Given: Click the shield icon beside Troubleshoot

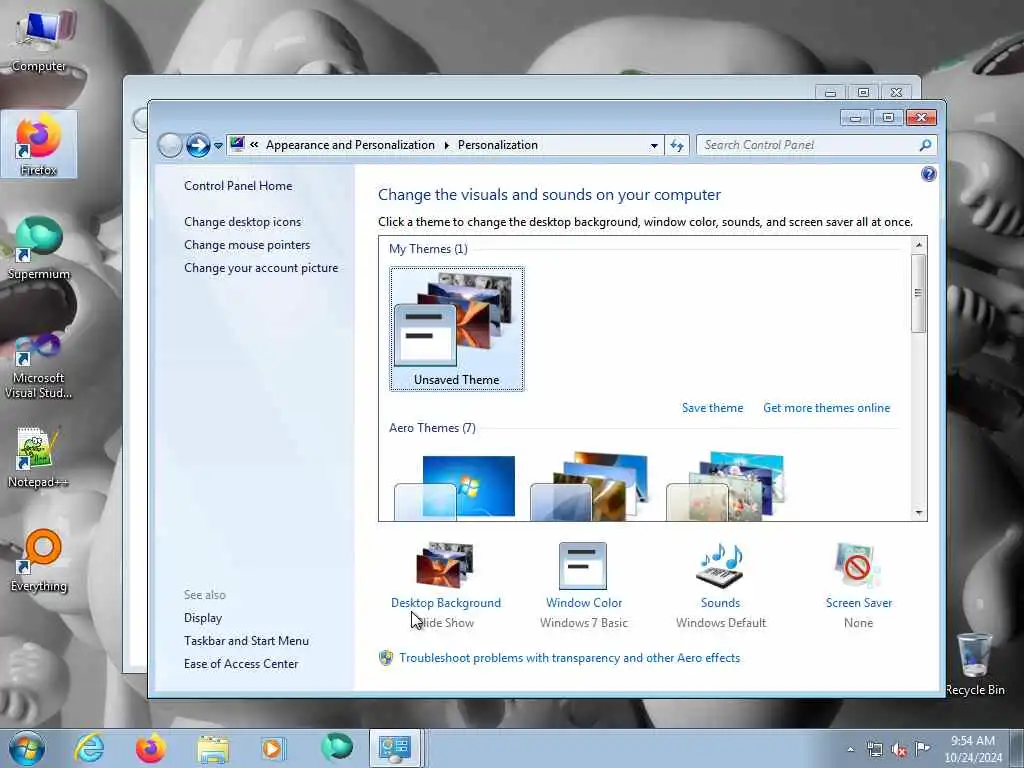Looking at the screenshot, I should 386,658.
